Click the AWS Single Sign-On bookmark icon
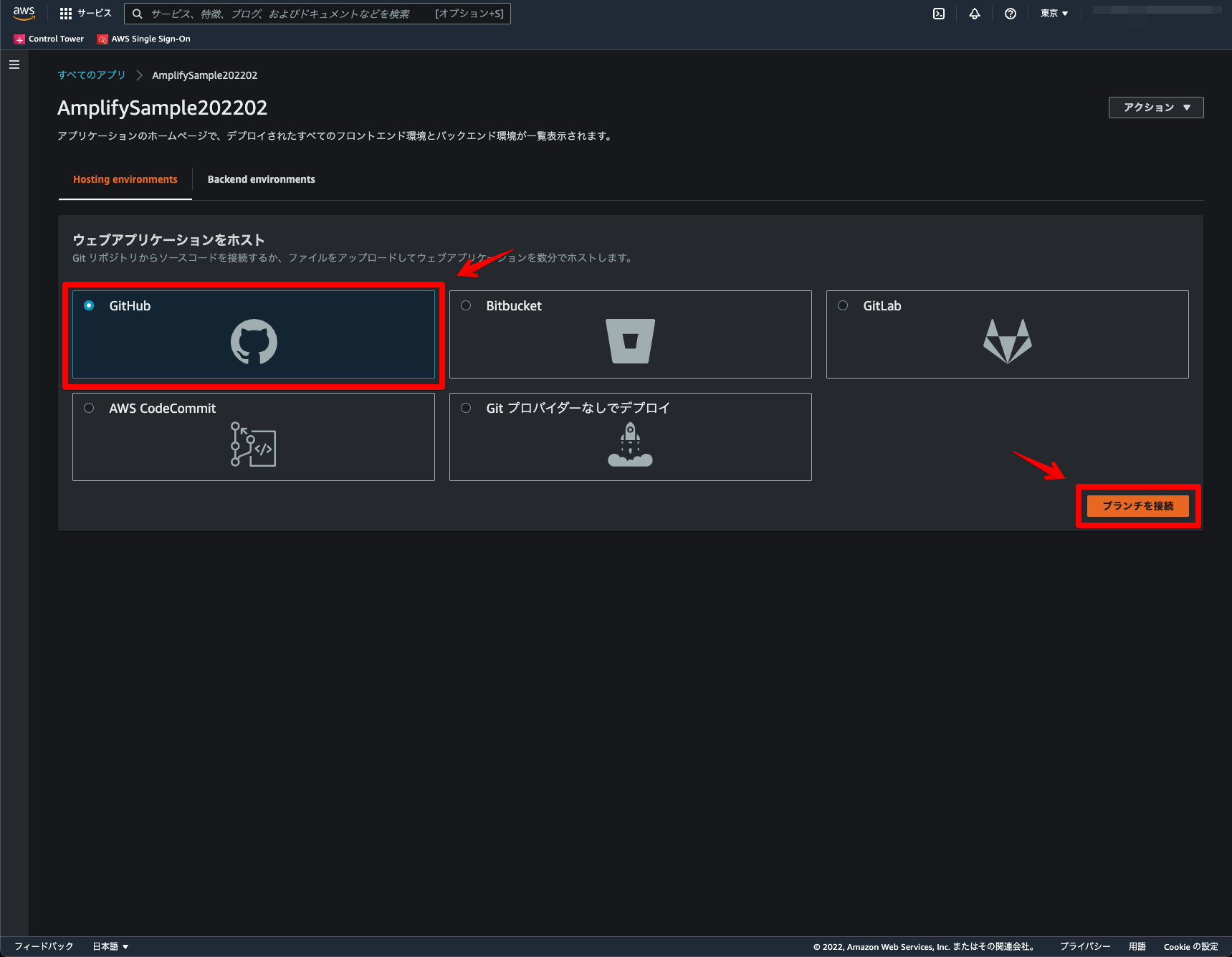Screen dimensions: 1232x957 (x=102, y=39)
